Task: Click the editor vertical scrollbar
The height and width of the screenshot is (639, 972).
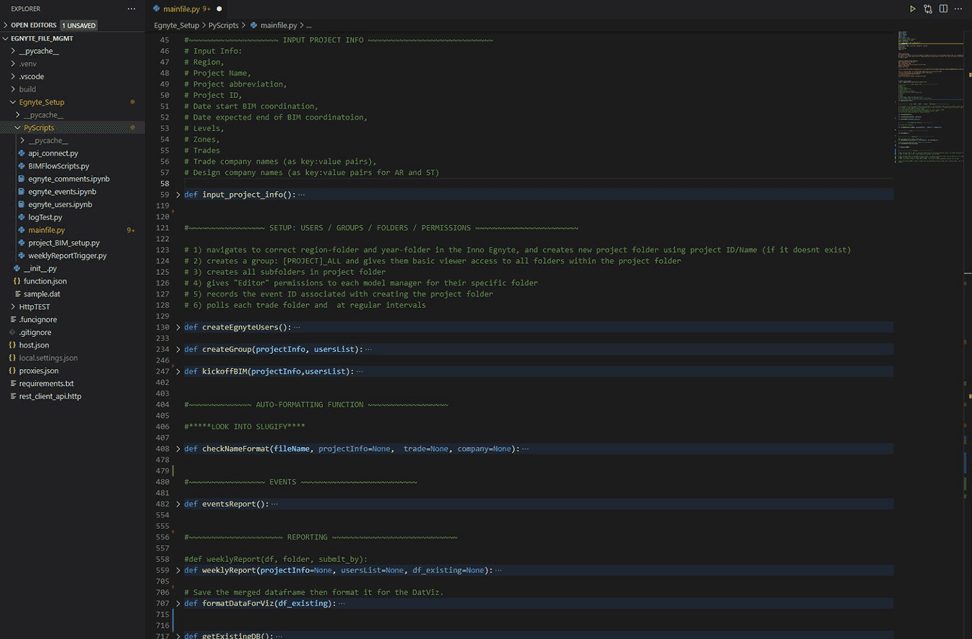Action: point(968,335)
